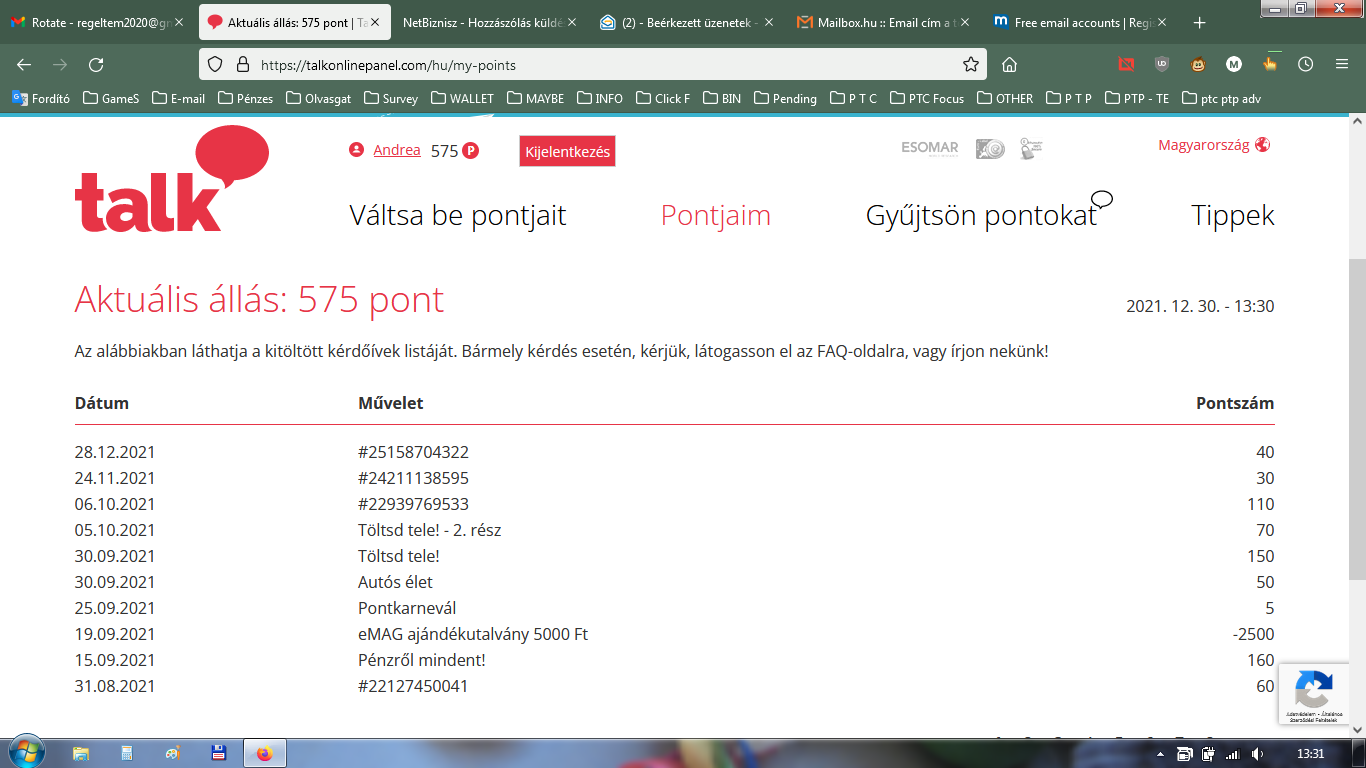1366x768 pixels.
Task: Open the Váltsa be pontjait menu item
Action: tap(457, 215)
